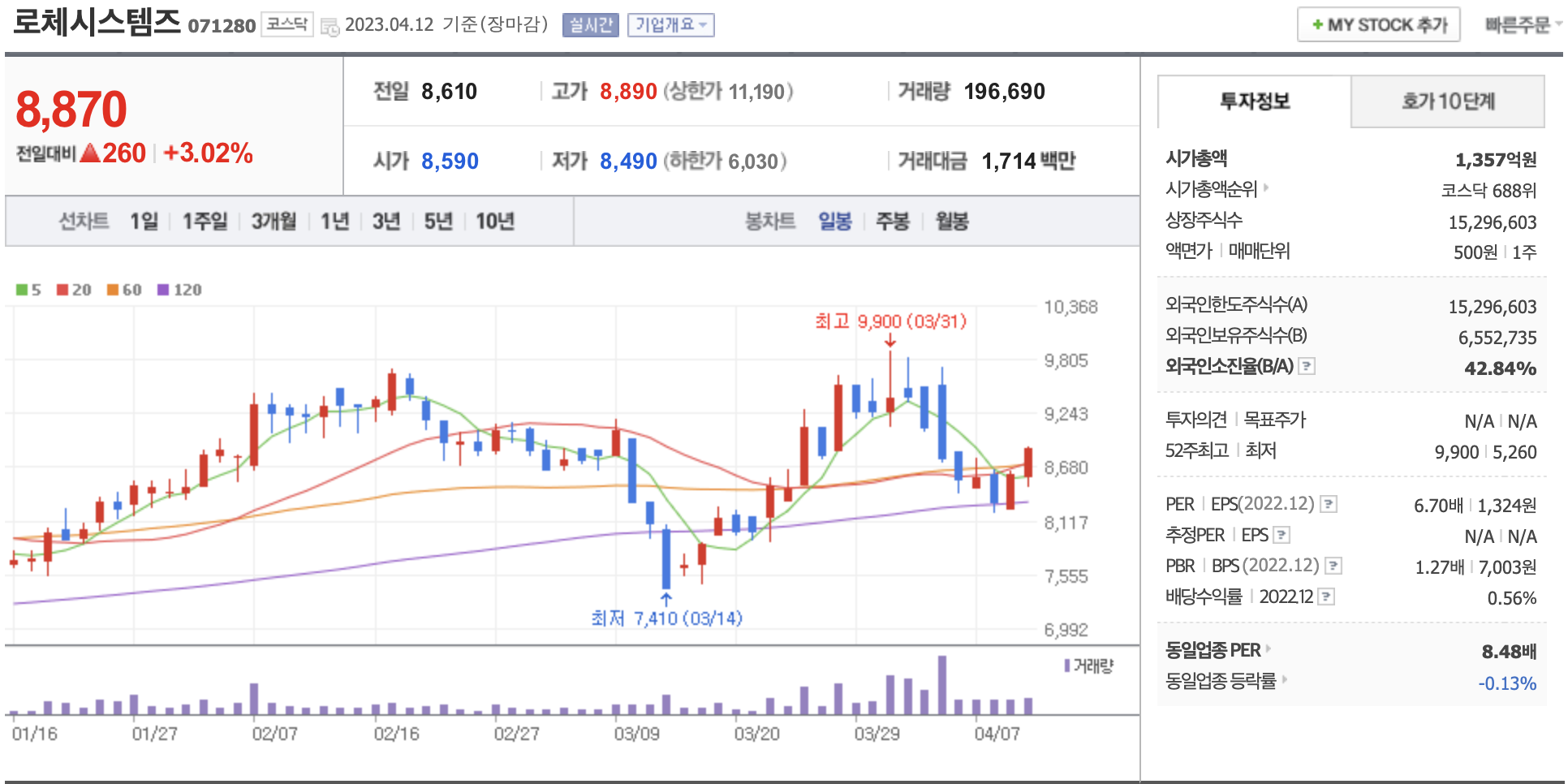1568x784 pixels.
Task: Click arrow icon beside 시가총액순위
Action: (x=1266, y=188)
